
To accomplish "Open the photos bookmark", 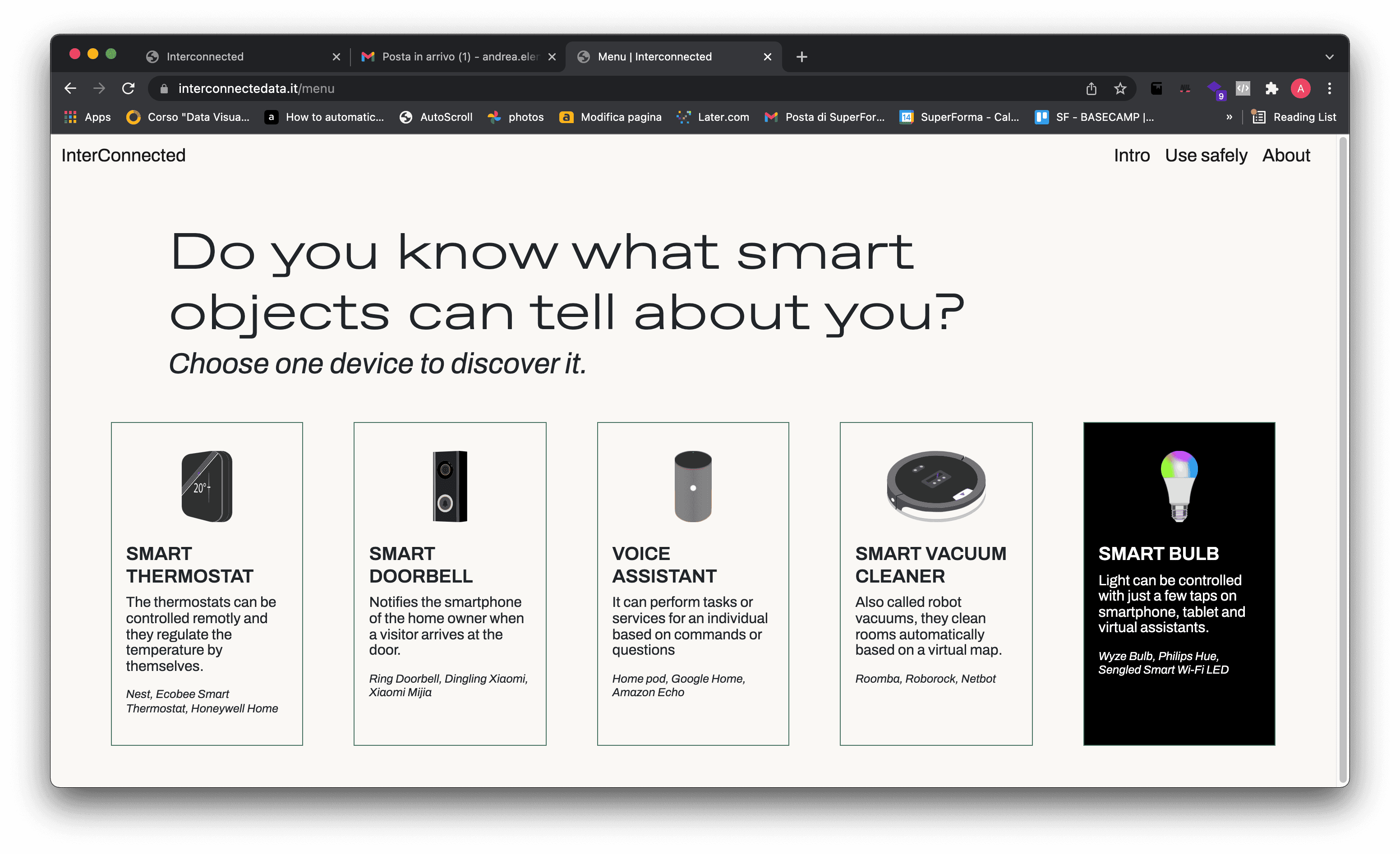I will [x=516, y=117].
